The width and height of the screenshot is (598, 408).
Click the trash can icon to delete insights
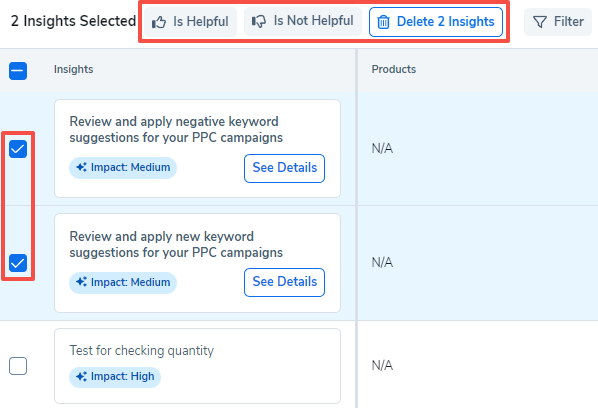[383, 22]
